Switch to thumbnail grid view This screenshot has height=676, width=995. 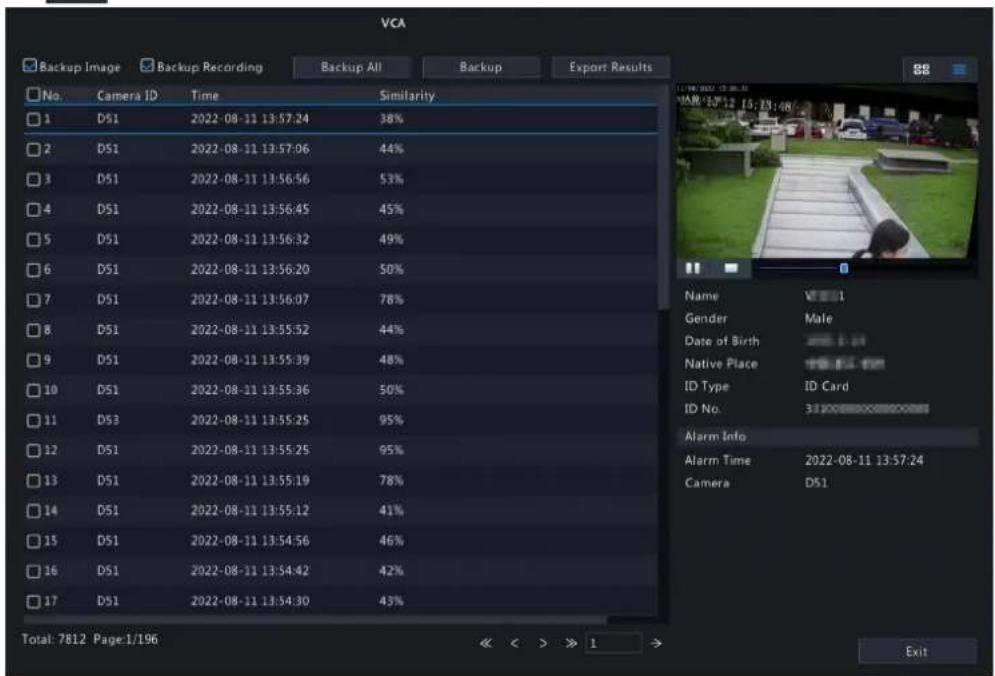coord(921,70)
